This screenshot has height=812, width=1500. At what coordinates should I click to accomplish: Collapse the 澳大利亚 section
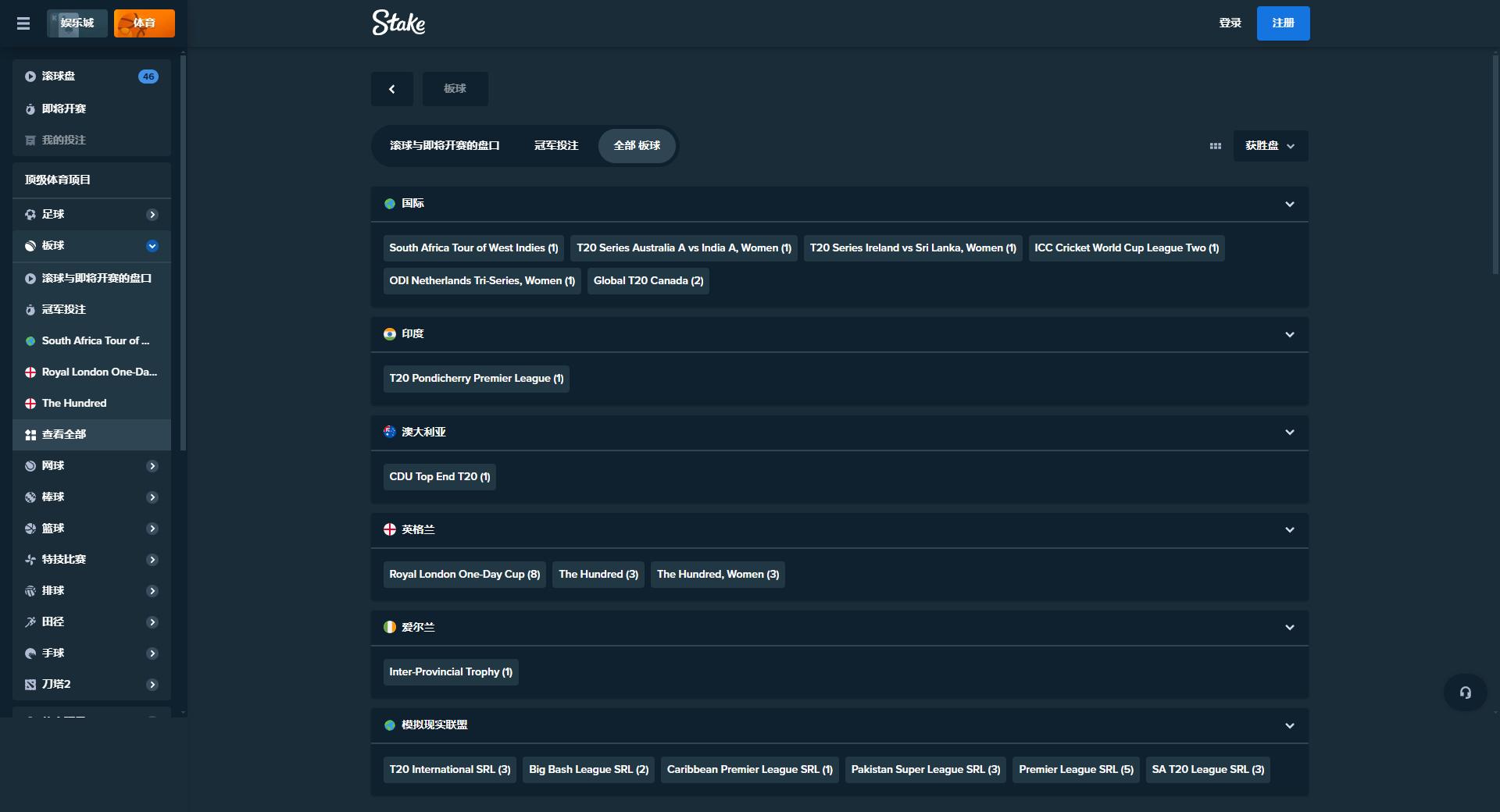pos(1290,433)
